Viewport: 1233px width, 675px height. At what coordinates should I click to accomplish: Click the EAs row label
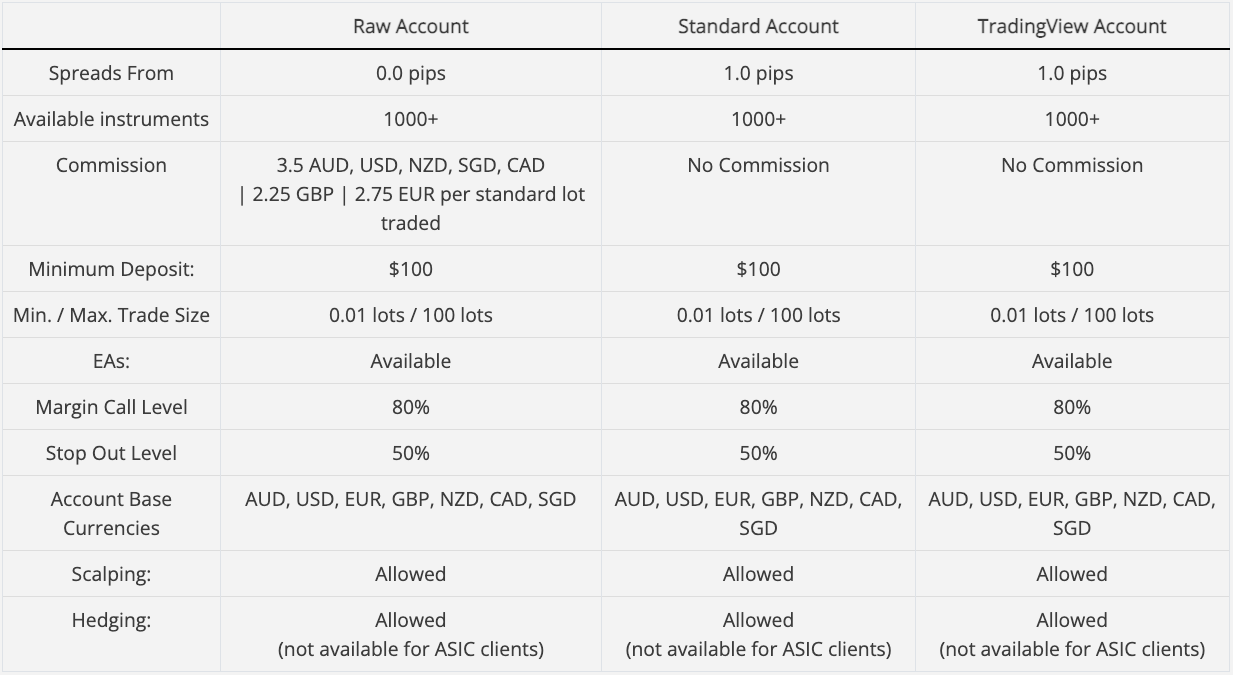click(111, 361)
